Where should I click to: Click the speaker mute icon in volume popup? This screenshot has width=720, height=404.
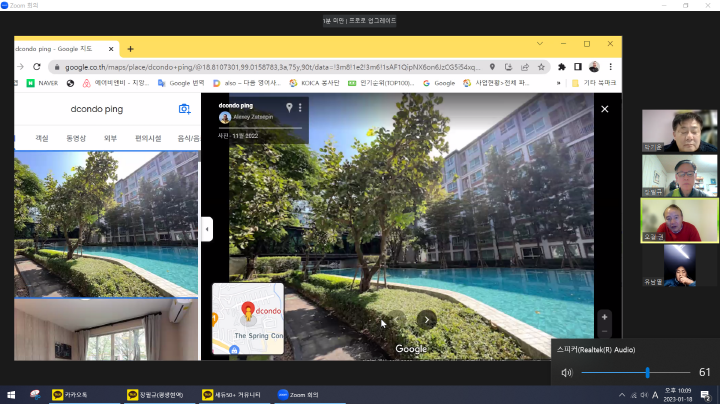pos(567,372)
